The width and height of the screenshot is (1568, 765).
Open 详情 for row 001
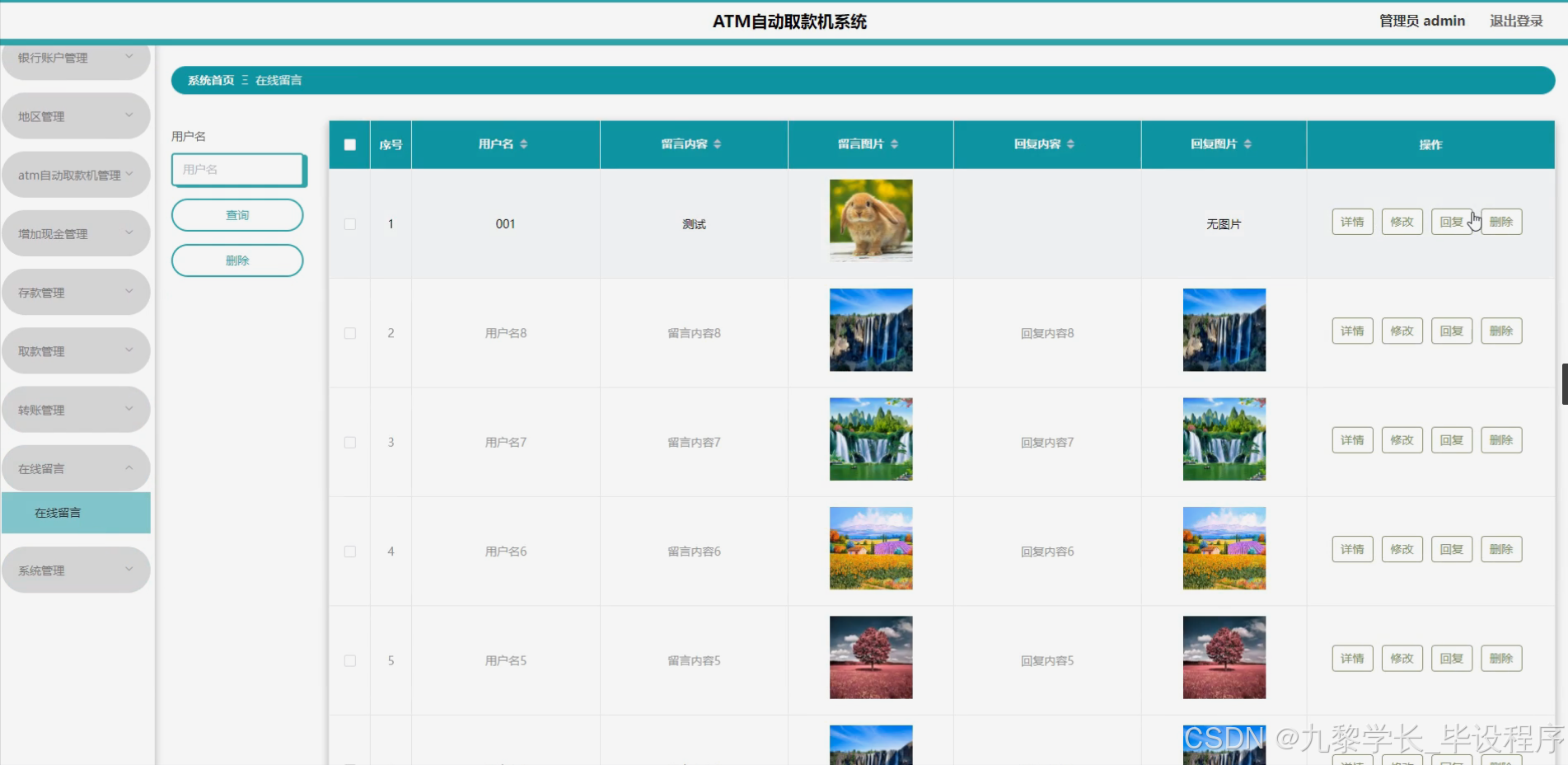coord(1352,222)
